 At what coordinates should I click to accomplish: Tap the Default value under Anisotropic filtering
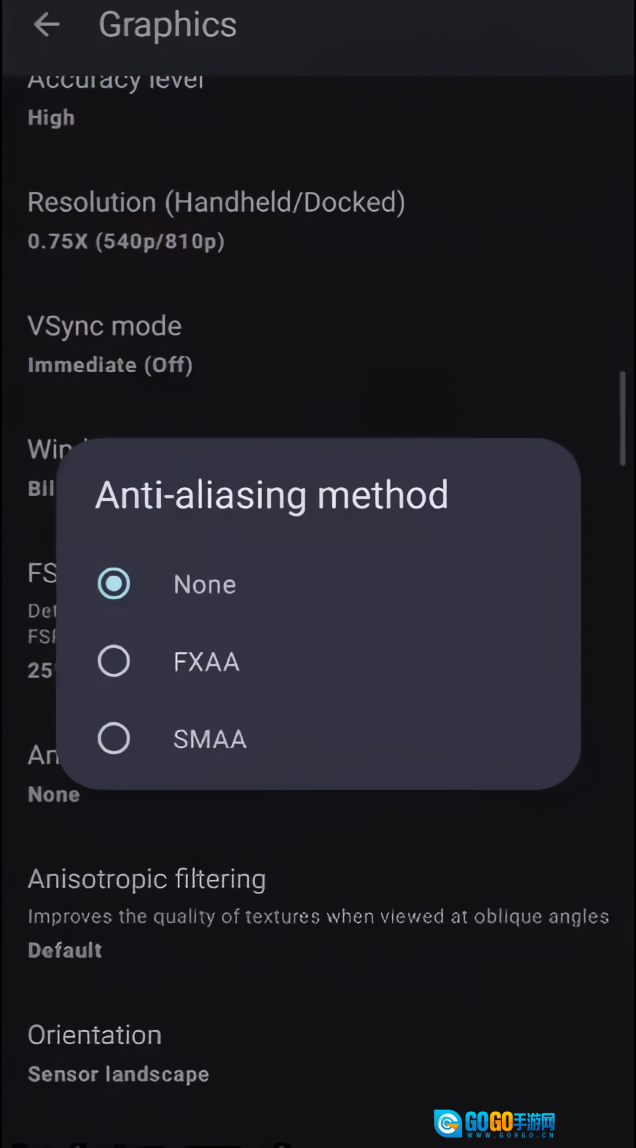(x=65, y=951)
